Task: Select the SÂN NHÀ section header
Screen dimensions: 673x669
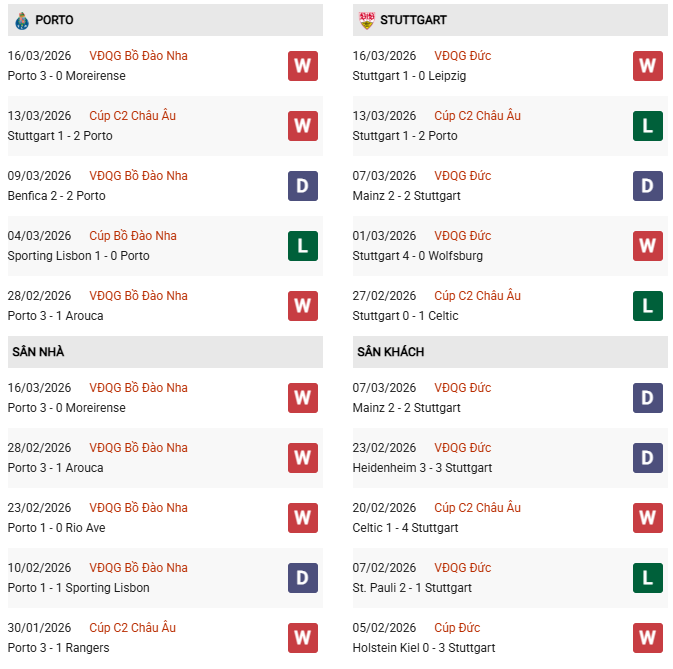Action: click(38, 352)
